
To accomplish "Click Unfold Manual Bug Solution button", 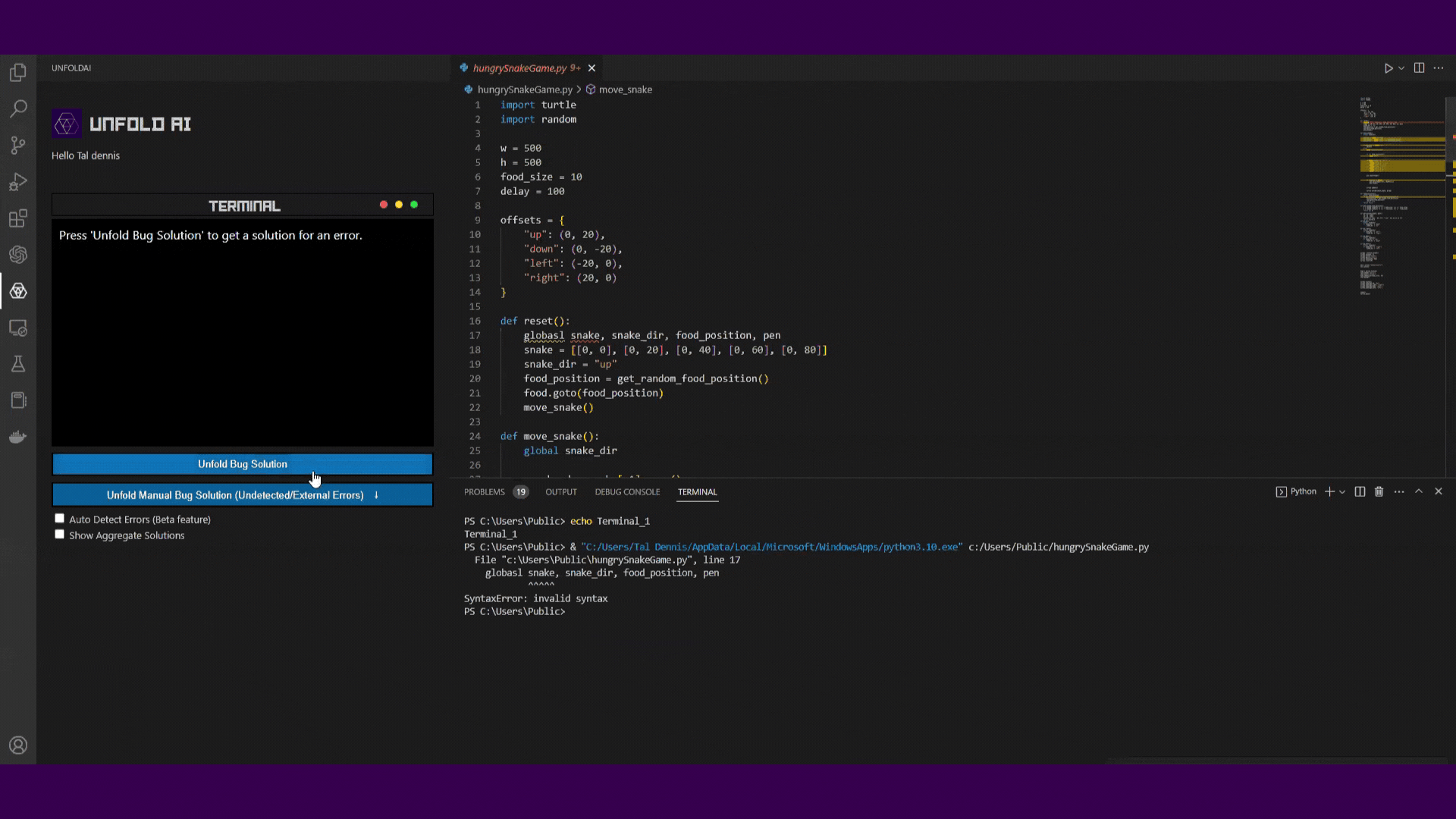I will coord(243,495).
